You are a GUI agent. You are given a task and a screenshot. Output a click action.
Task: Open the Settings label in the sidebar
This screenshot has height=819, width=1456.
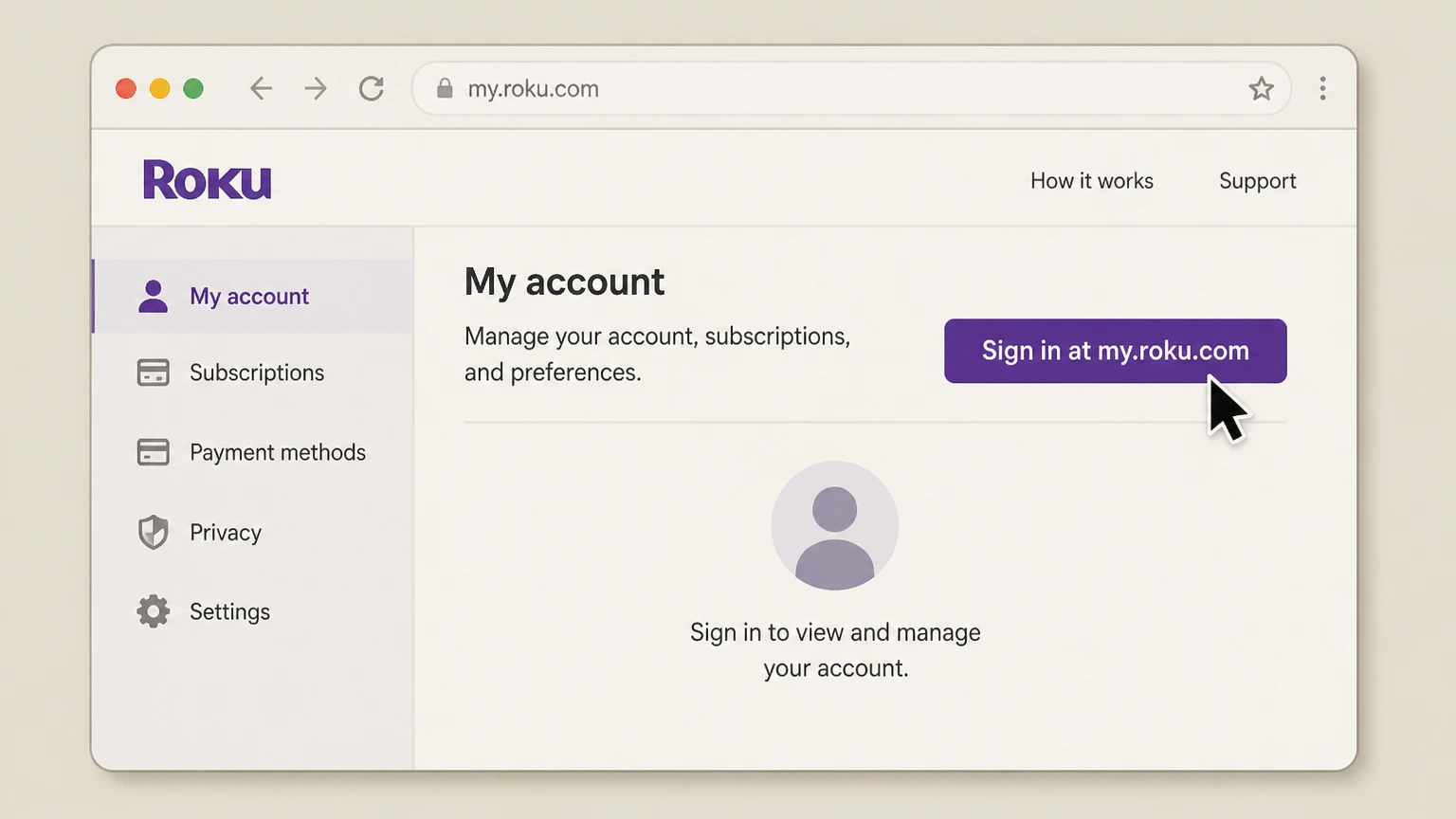[x=229, y=611]
